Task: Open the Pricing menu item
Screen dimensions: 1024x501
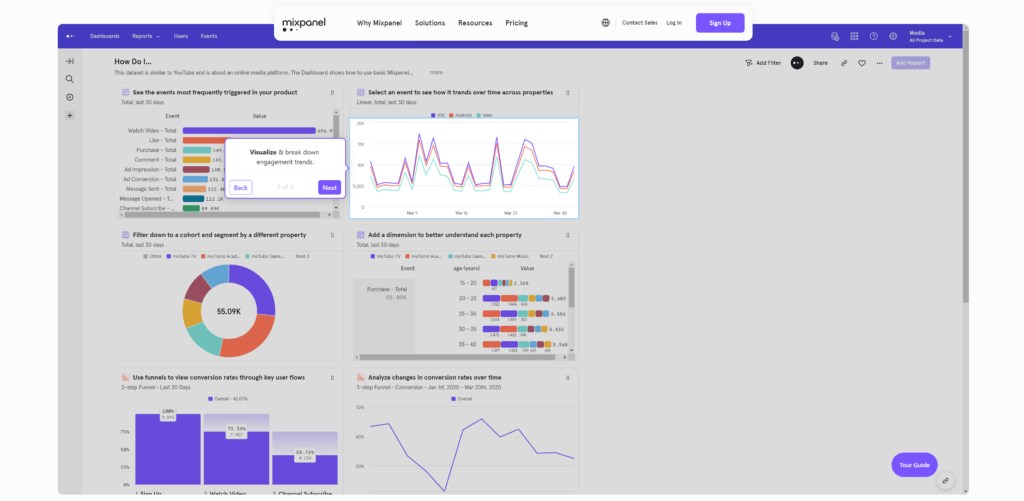Action: tap(517, 23)
